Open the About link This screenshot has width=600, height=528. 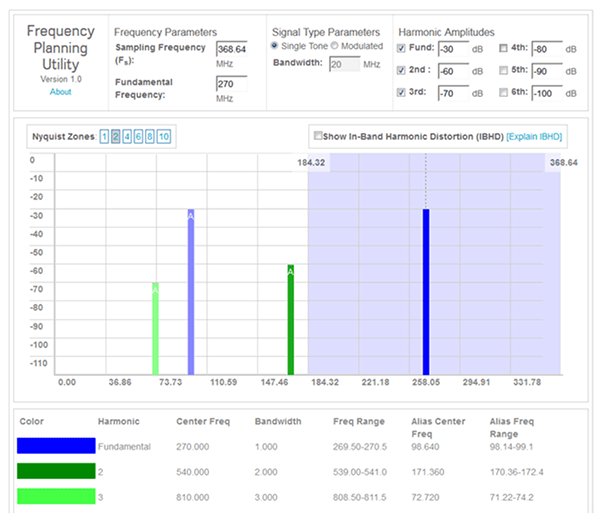[x=60, y=92]
